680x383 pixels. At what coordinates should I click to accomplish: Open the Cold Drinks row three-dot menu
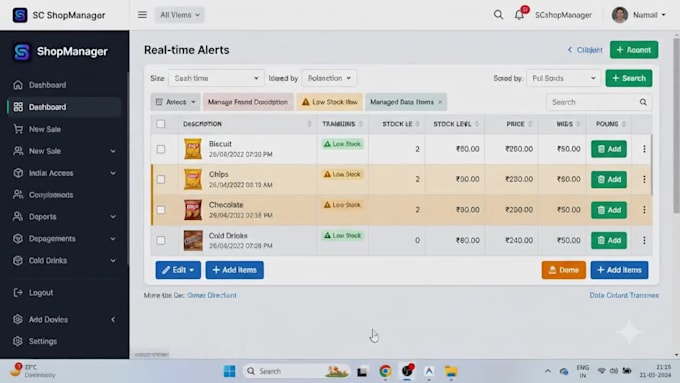click(644, 240)
